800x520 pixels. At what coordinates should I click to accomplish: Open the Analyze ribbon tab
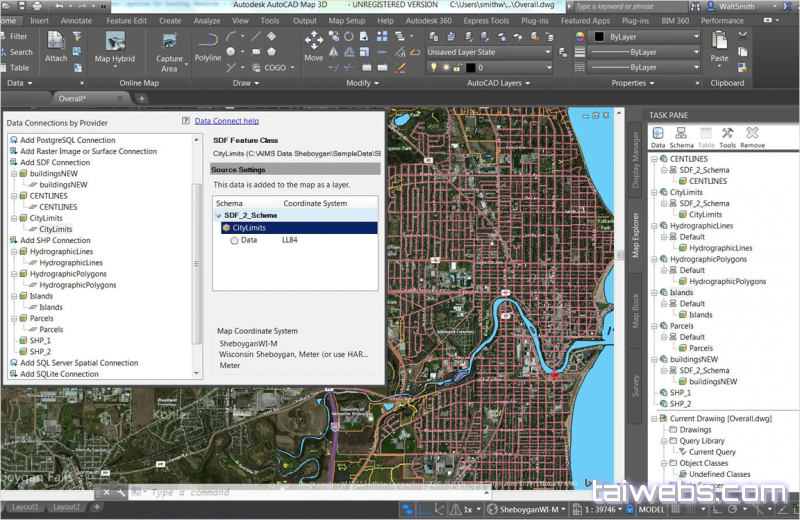(x=207, y=20)
